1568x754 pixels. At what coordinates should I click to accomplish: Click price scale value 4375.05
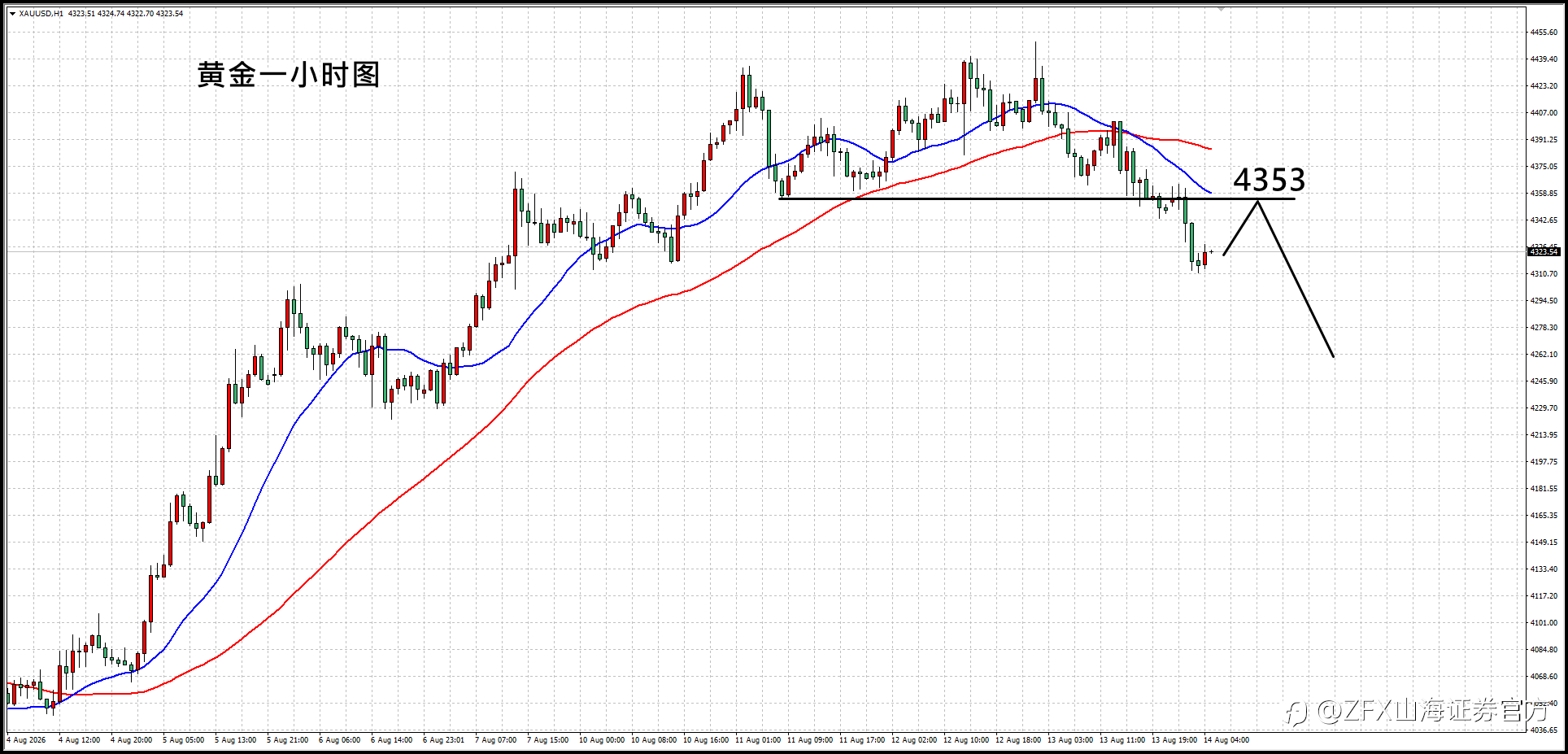tap(1544, 167)
